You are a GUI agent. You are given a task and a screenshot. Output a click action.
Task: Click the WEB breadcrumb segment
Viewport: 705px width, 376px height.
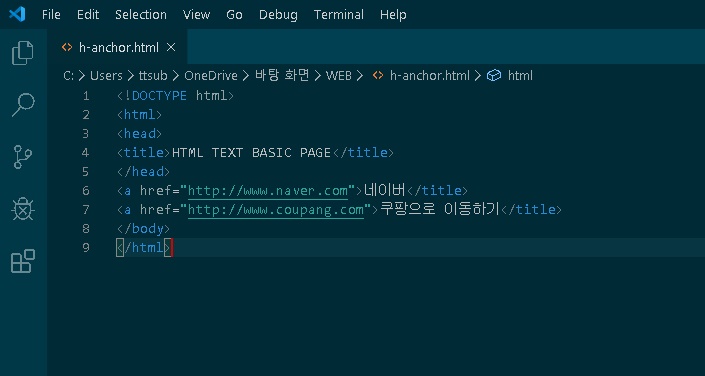point(339,76)
